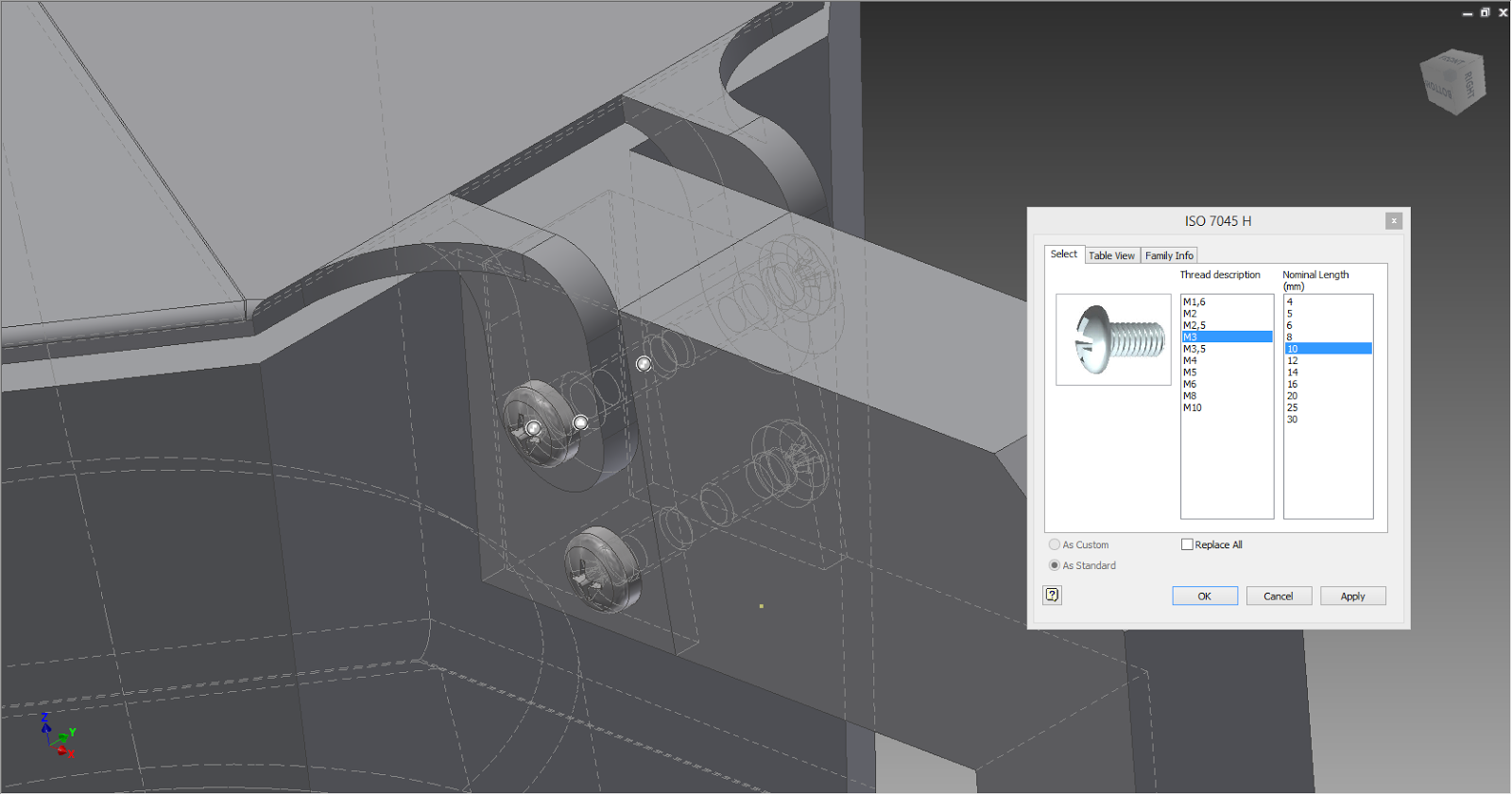Select thread M1,6 in the list
Viewport: 1512px width, 795px height.
[1227, 302]
